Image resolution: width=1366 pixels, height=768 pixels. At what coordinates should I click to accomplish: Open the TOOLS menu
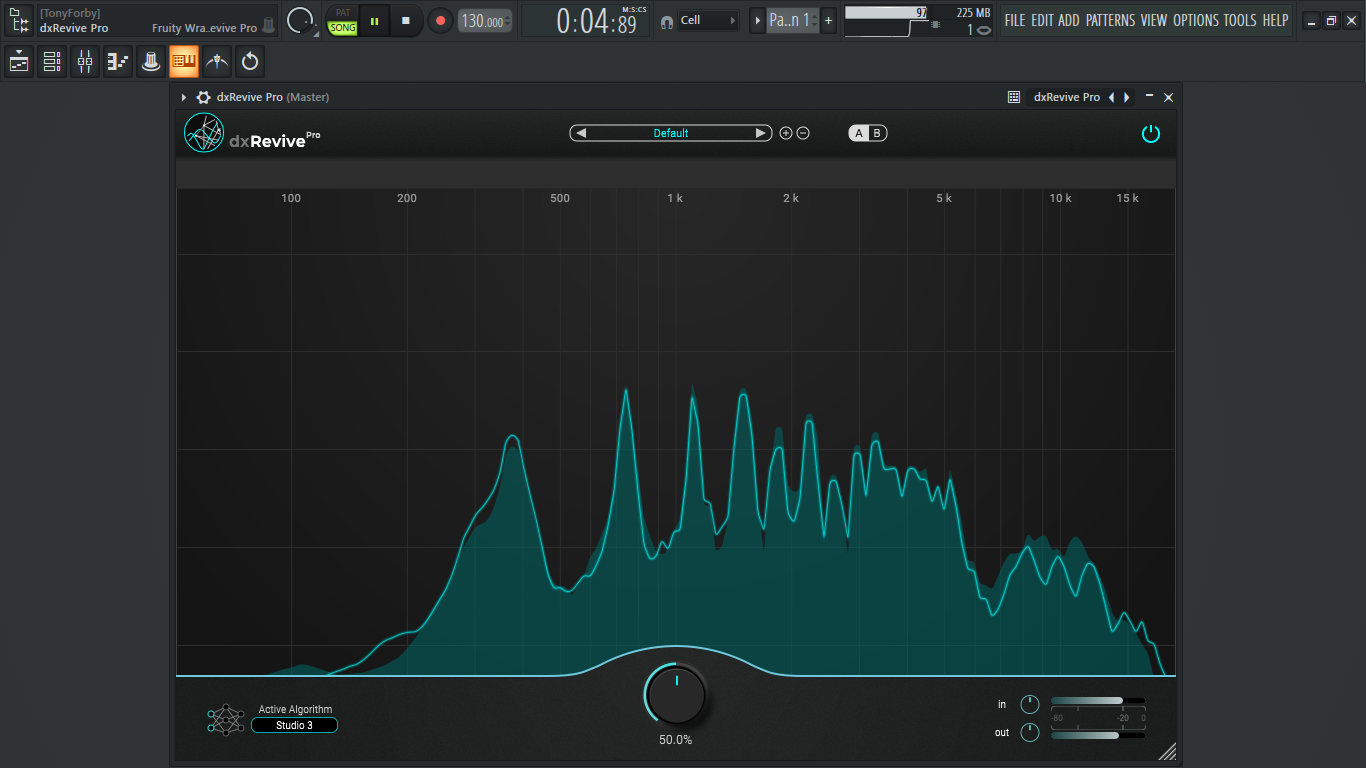tap(1240, 20)
